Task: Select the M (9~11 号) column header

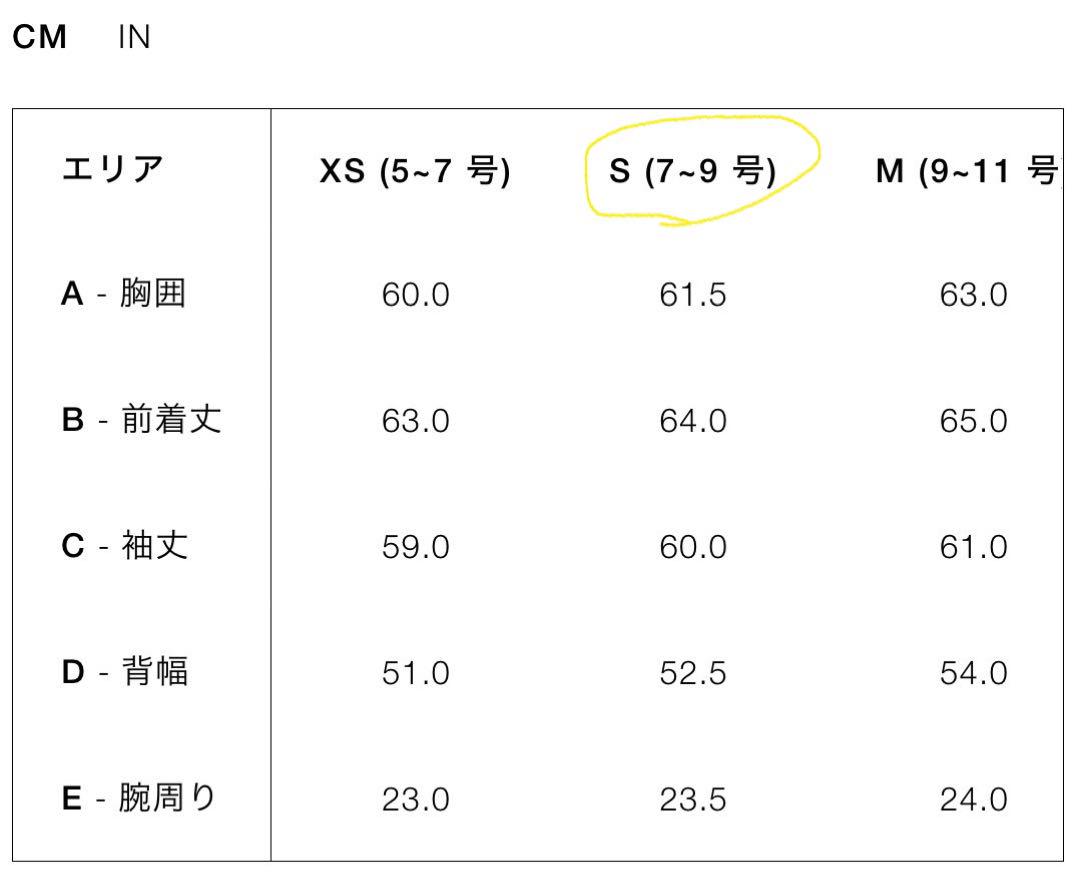Action: pyautogui.click(x=968, y=170)
